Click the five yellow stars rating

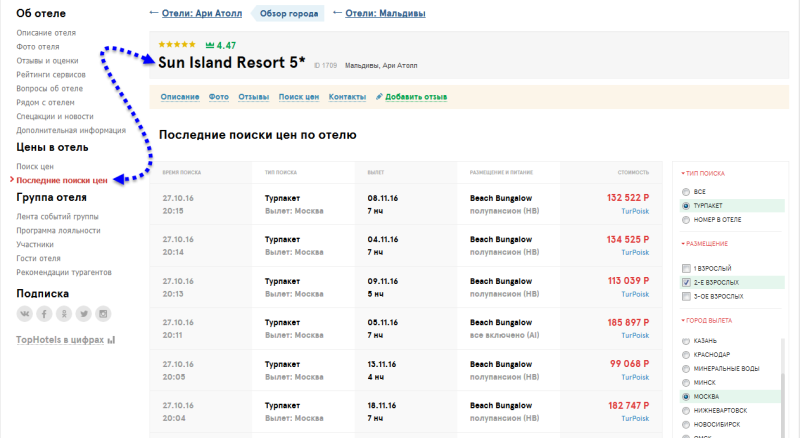(177, 45)
